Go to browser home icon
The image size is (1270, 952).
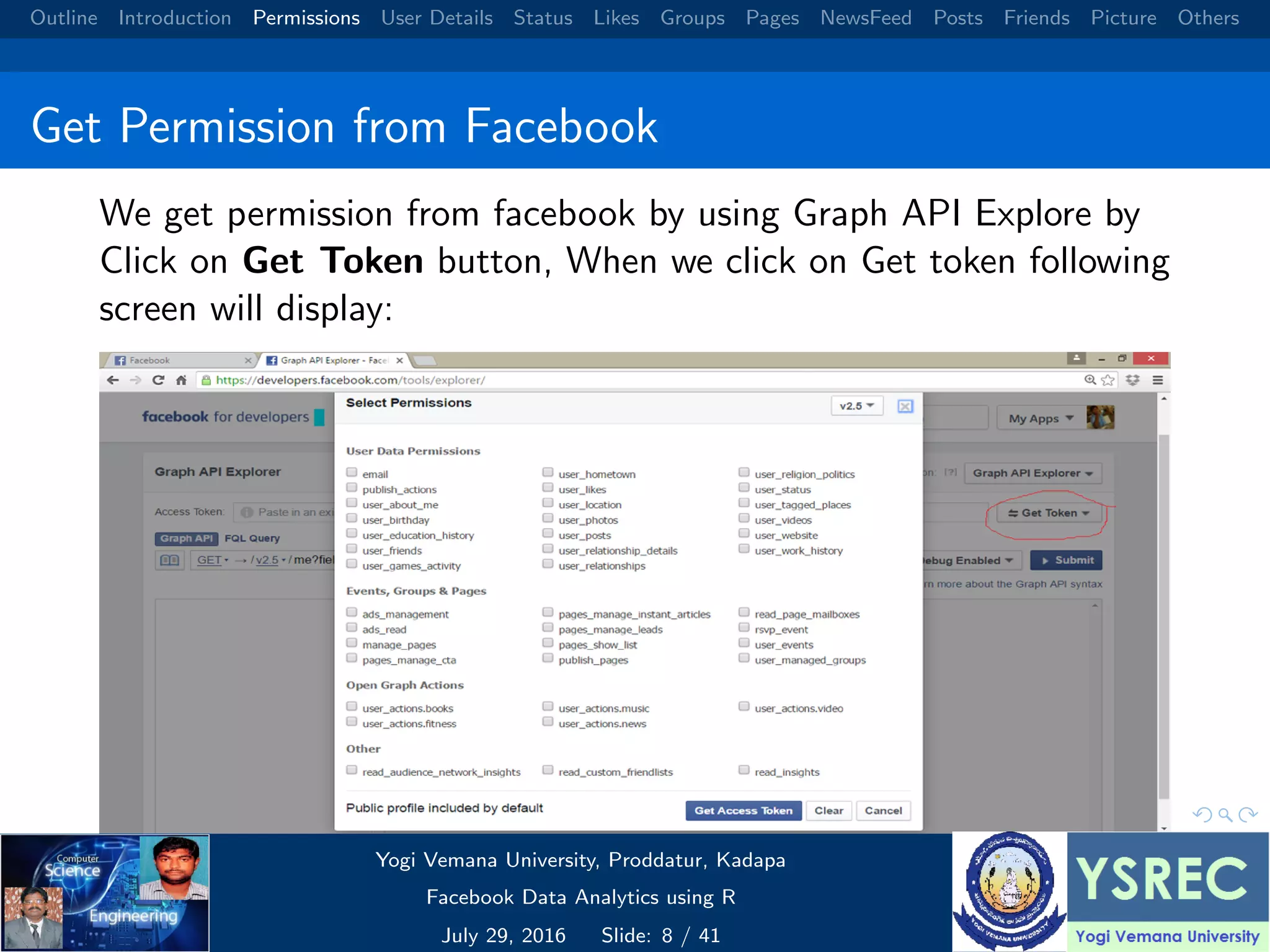(181, 380)
